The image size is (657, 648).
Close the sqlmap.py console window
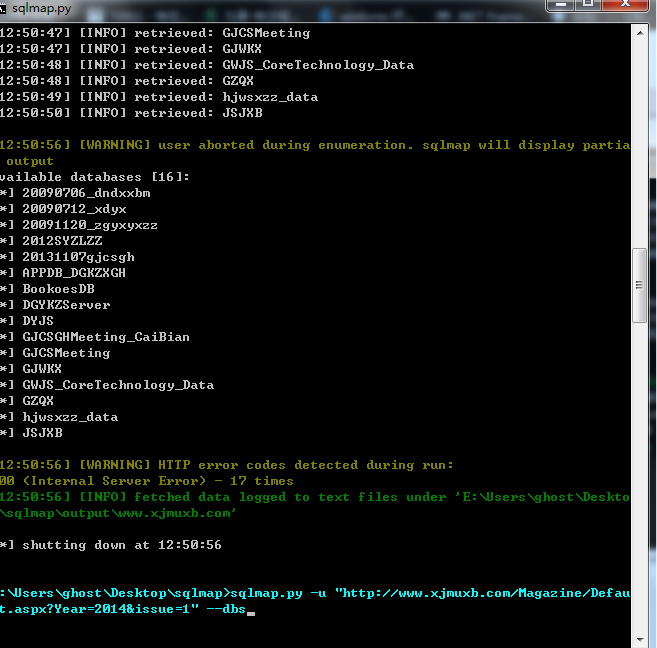[626, 4]
